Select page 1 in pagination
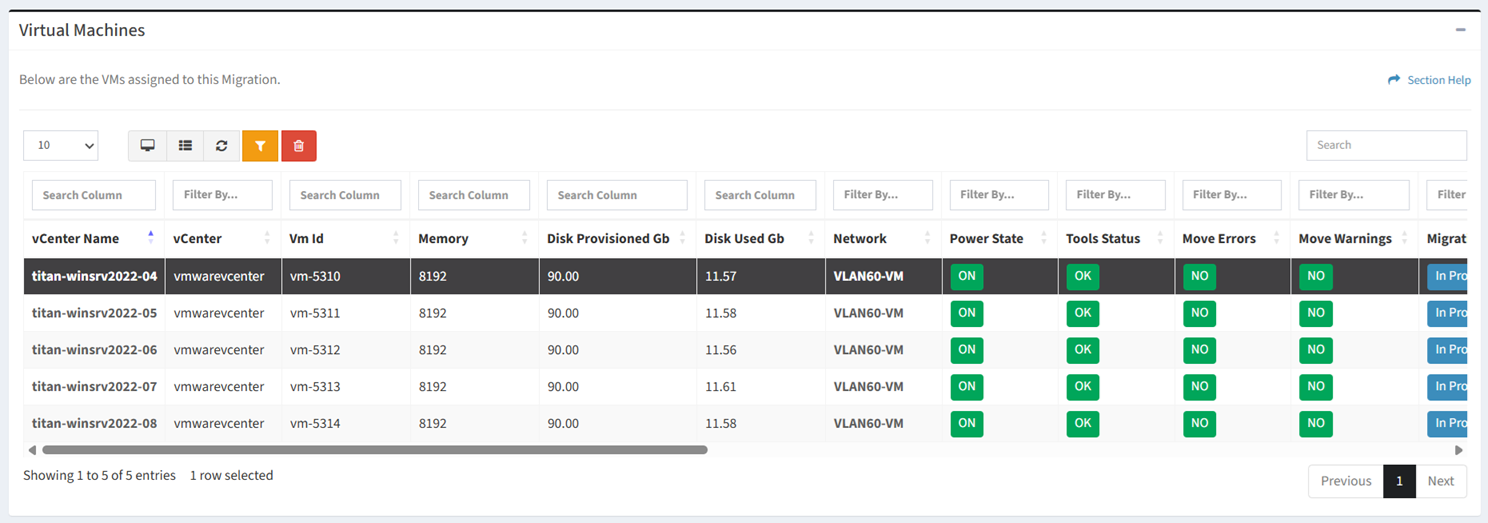The height and width of the screenshot is (523, 1488). pyautogui.click(x=1399, y=481)
